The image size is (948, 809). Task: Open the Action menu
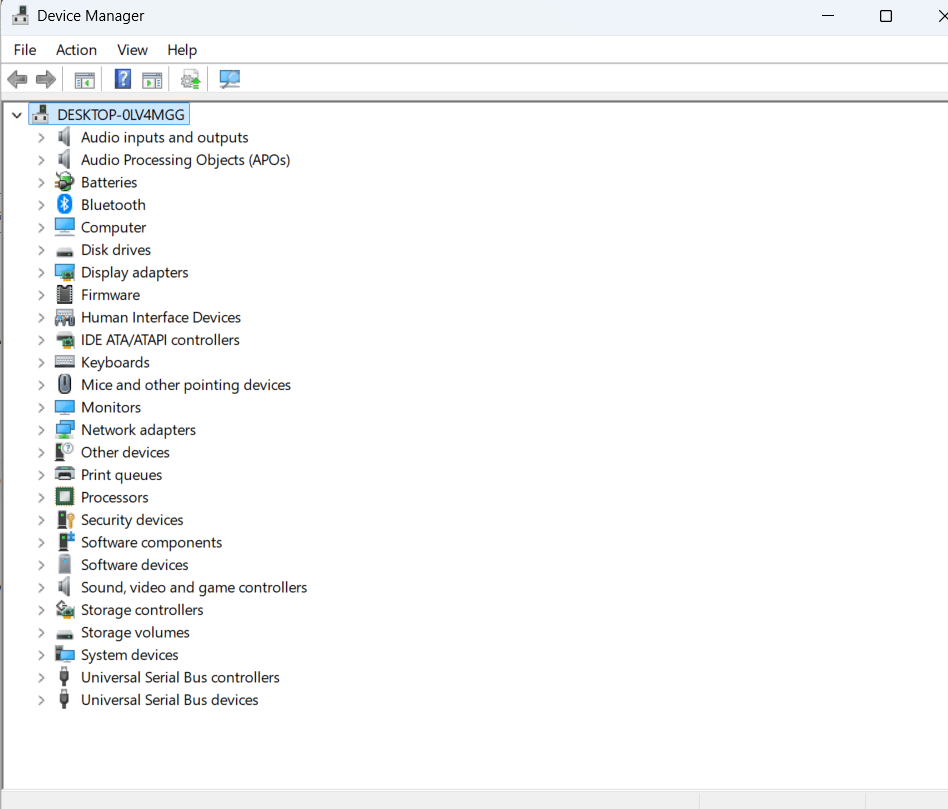[x=76, y=50]
